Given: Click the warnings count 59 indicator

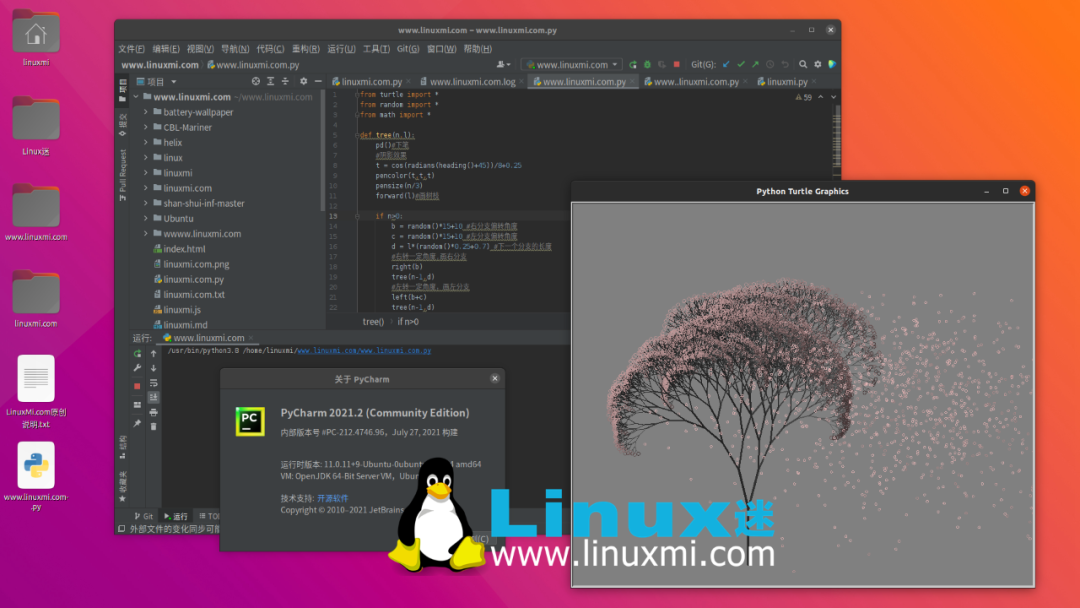Looking at the screenshot, I should tap(803, 97).
